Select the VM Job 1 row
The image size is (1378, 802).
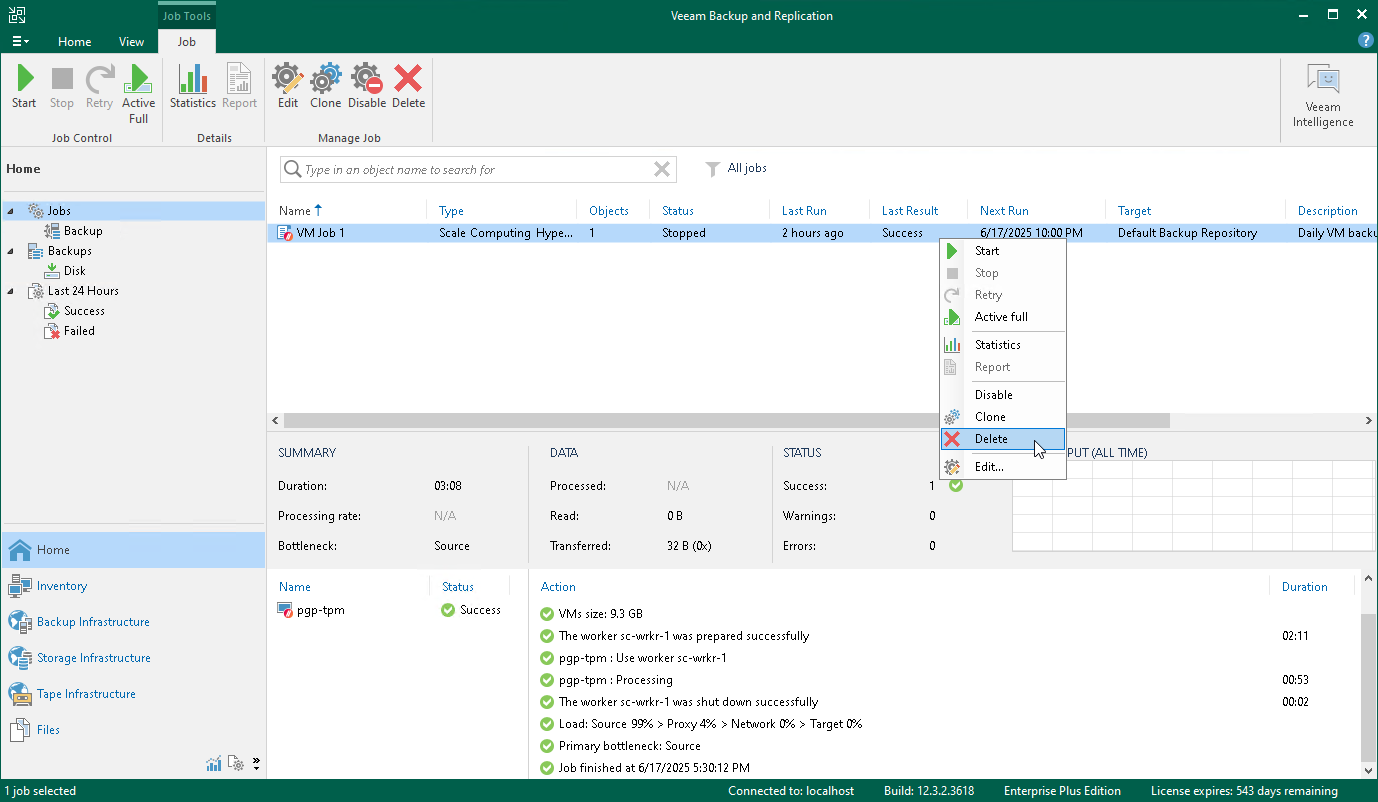coord(822,233)
